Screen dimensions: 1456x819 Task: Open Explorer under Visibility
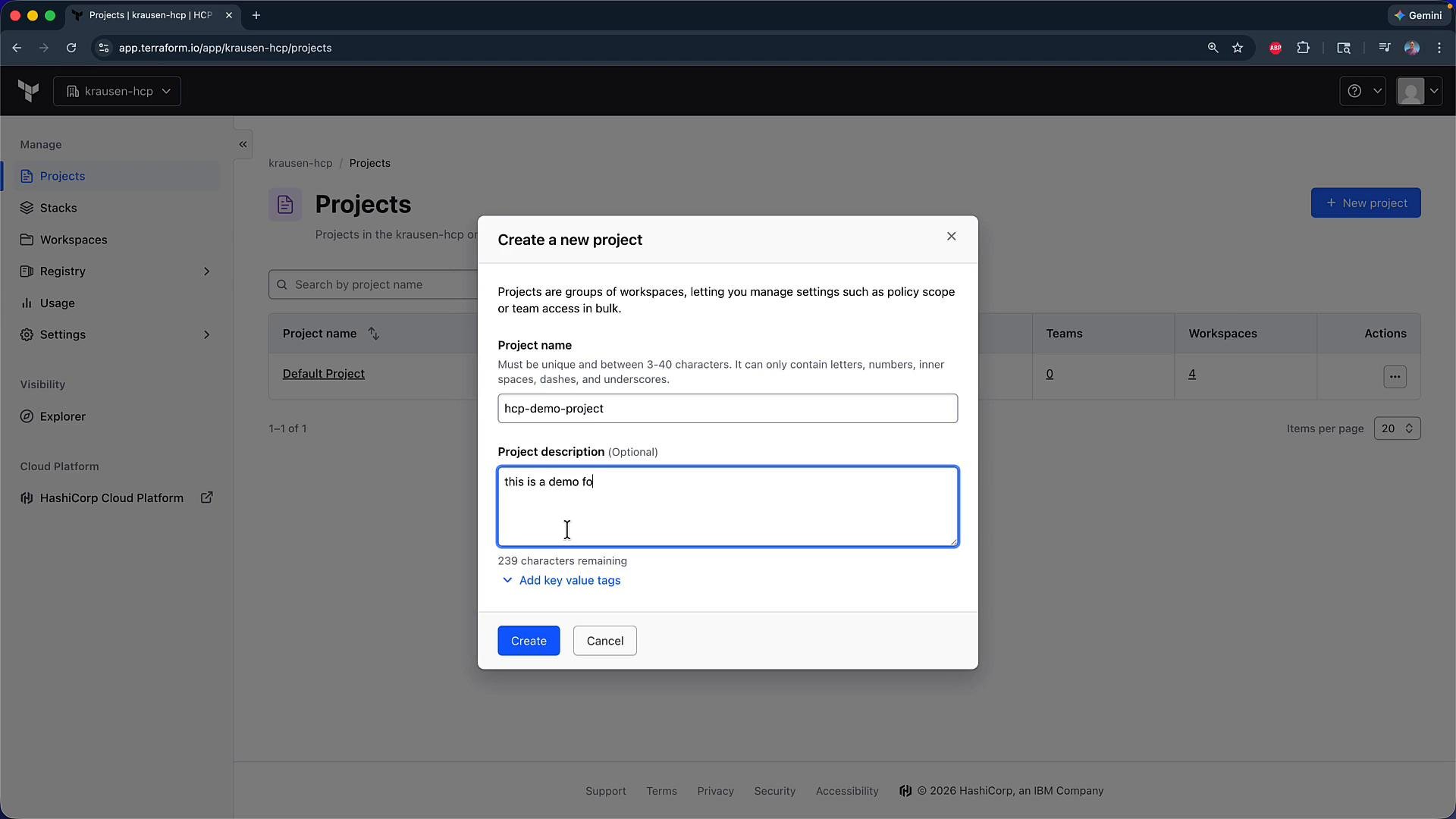pos(118,416)
